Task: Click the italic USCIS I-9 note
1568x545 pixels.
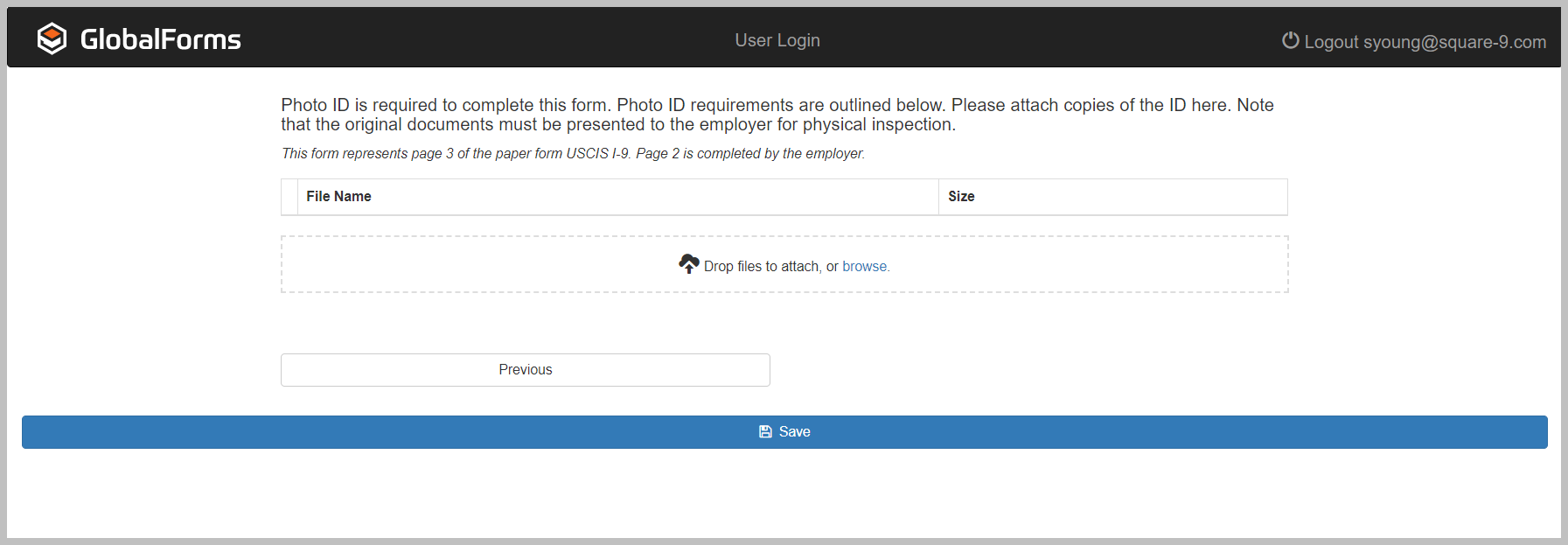Action: pyautogui.click(x=573, y=153)
